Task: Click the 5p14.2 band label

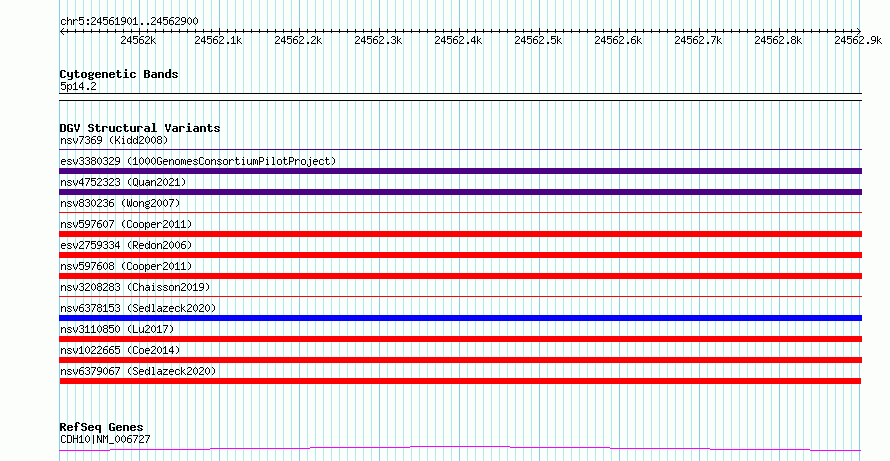Action: point(78,86)
